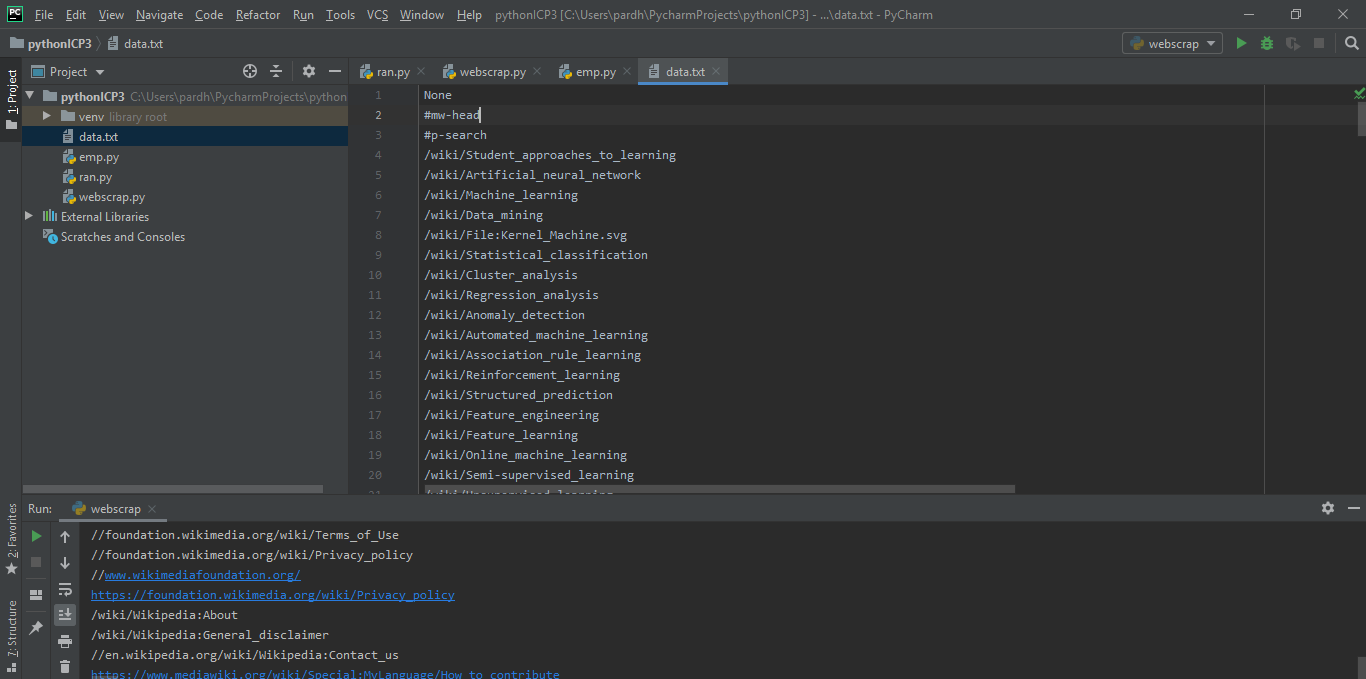The height and width of the screenshot is (679, 1366).
Task: Start debugging with the bug icon
Action: (x=1267, y=43)
